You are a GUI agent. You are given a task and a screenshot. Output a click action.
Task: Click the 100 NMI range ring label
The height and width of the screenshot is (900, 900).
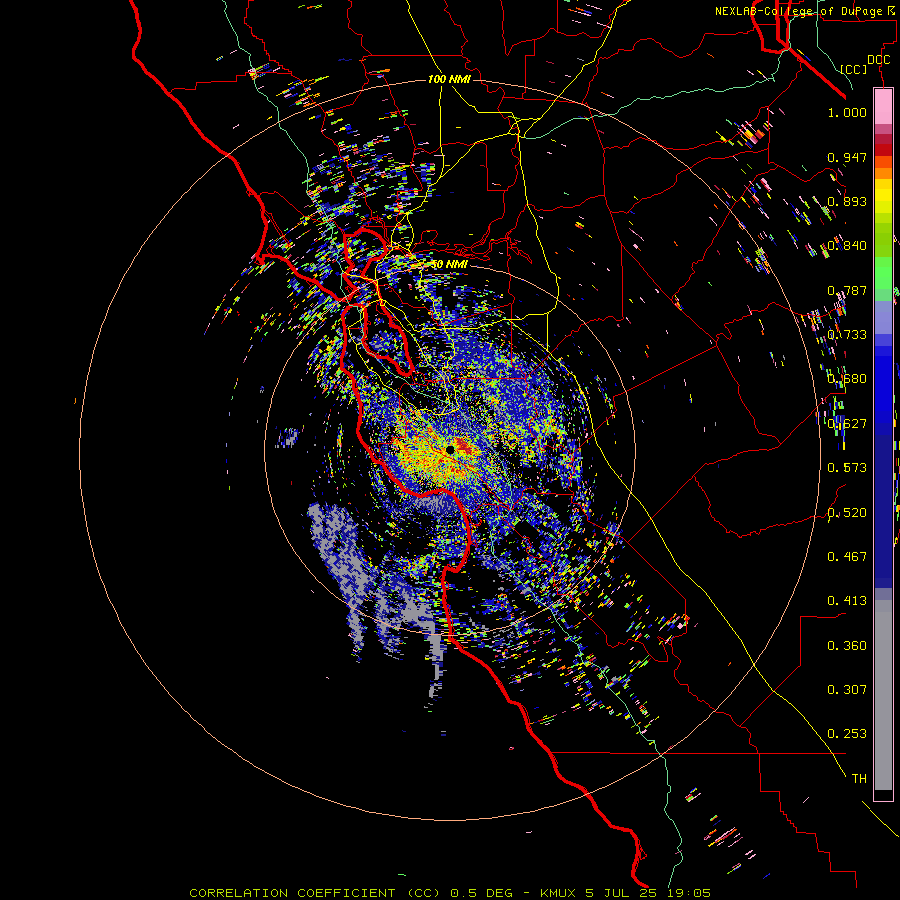[449, 79]
